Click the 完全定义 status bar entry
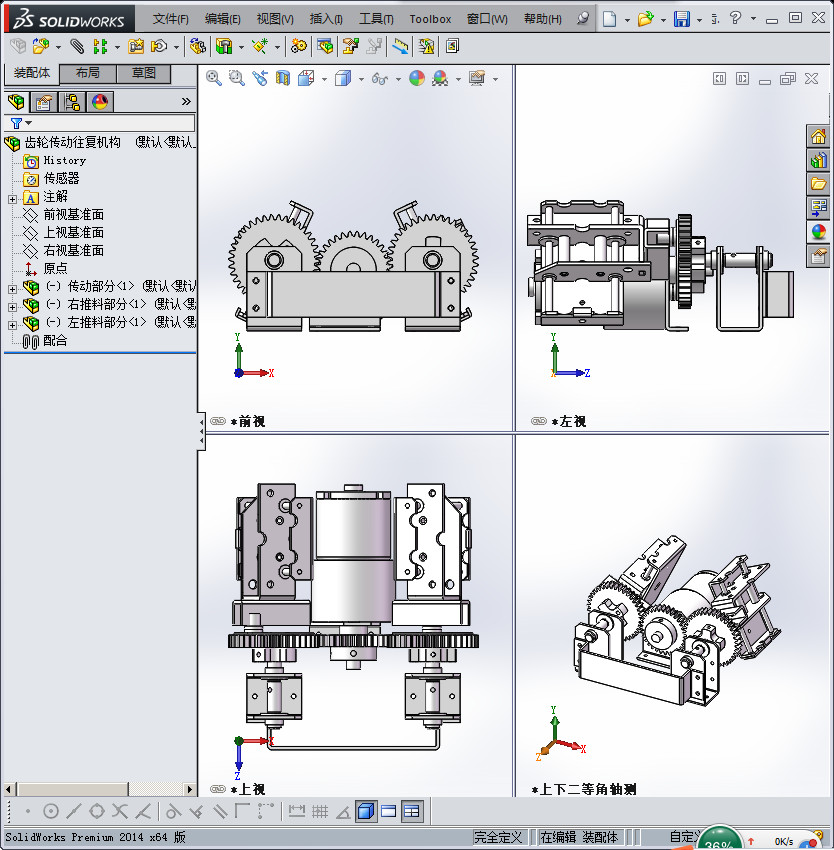 pos(498,837)
